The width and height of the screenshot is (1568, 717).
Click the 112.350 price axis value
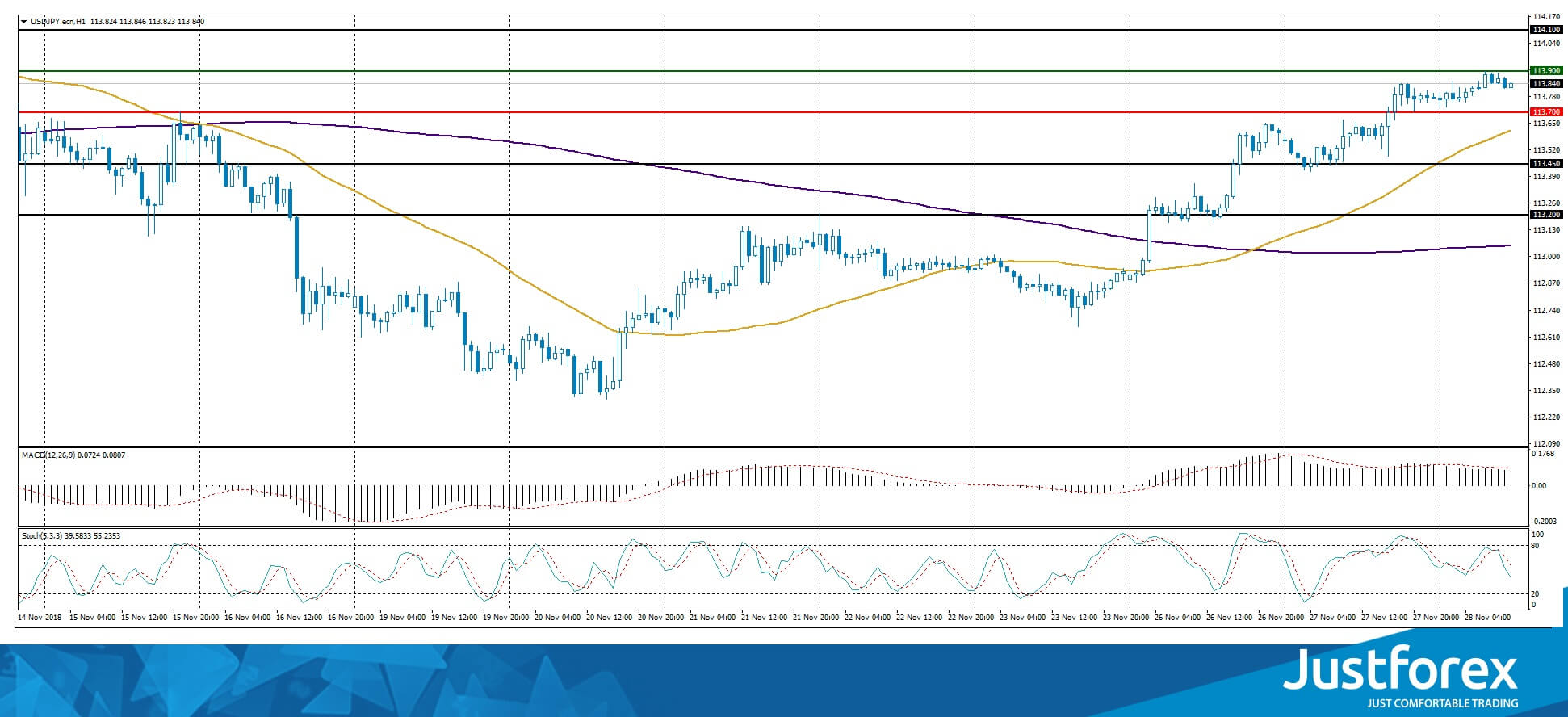point(1546,391)
